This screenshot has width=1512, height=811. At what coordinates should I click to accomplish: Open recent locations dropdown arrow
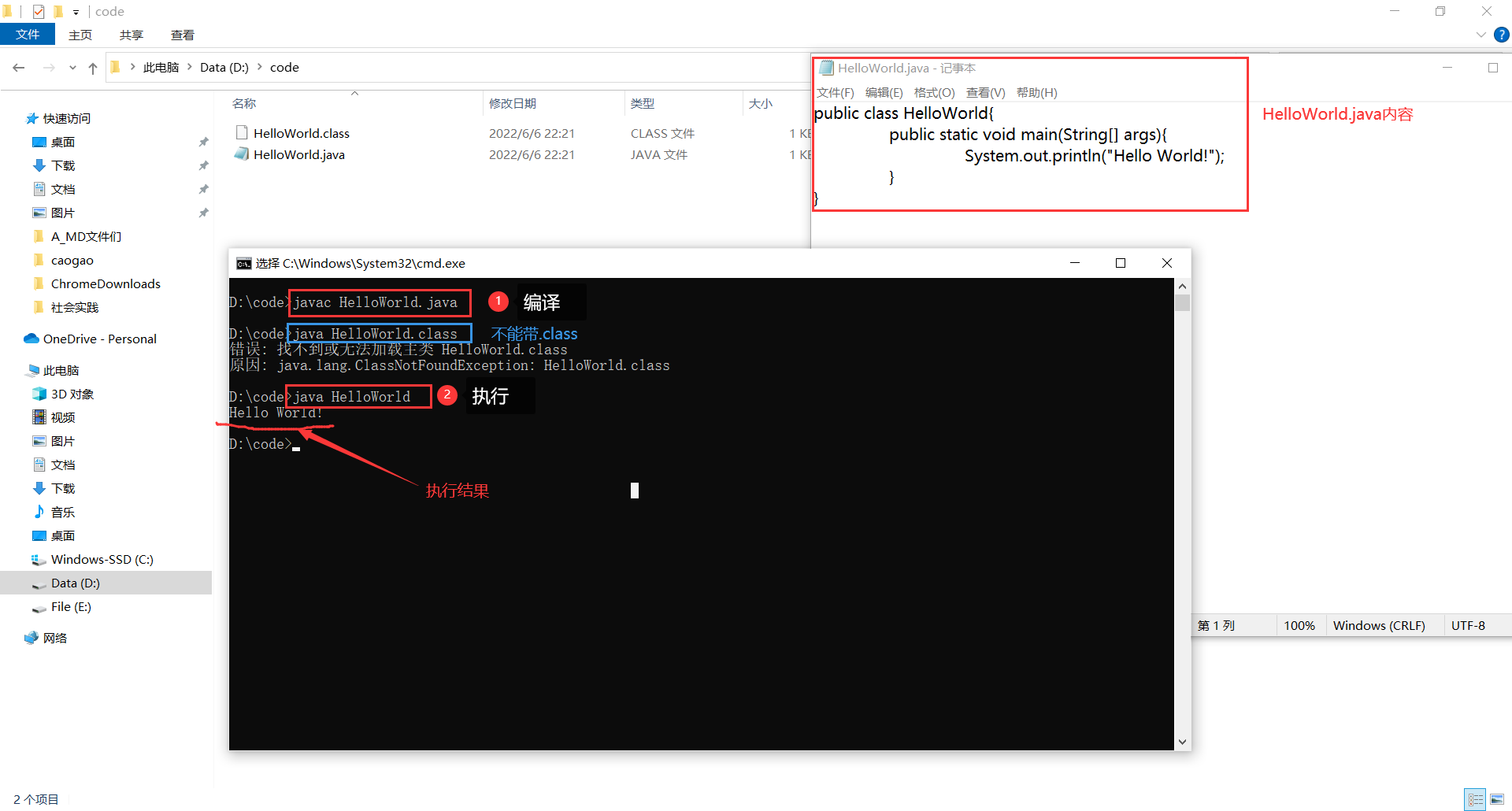[72, 68]
